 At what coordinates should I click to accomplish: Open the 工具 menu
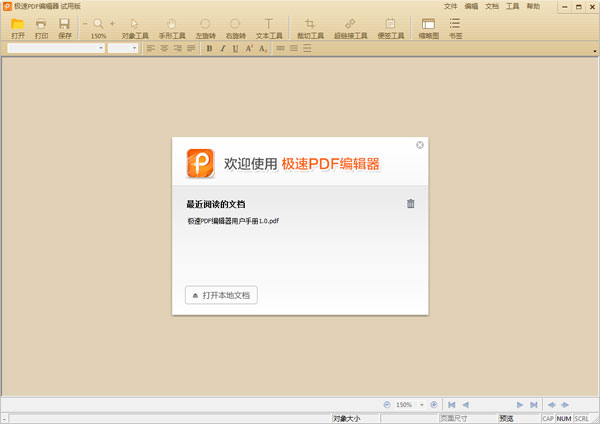[x=512, y=6]
